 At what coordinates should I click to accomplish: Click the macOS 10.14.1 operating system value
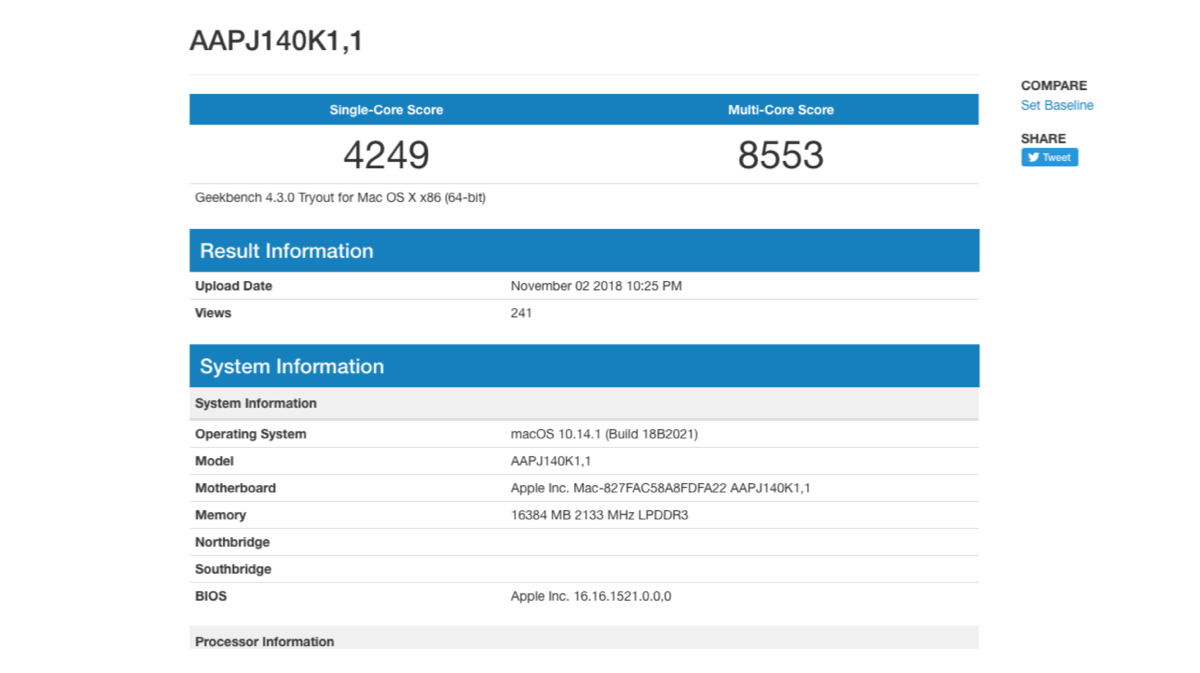(x=604, y=434)
